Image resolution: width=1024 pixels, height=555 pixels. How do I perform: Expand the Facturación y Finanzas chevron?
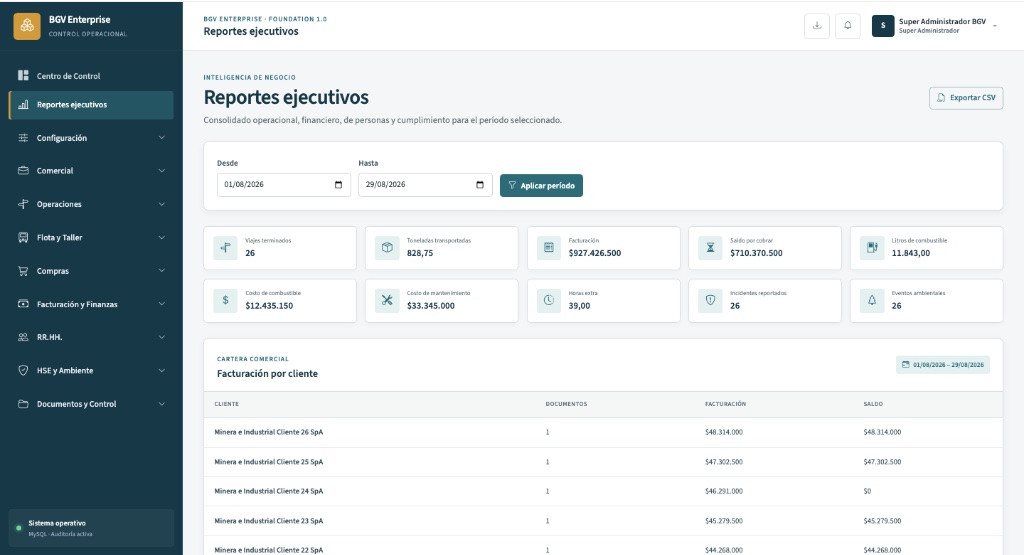pyautogui.click(x=161, y=304)
